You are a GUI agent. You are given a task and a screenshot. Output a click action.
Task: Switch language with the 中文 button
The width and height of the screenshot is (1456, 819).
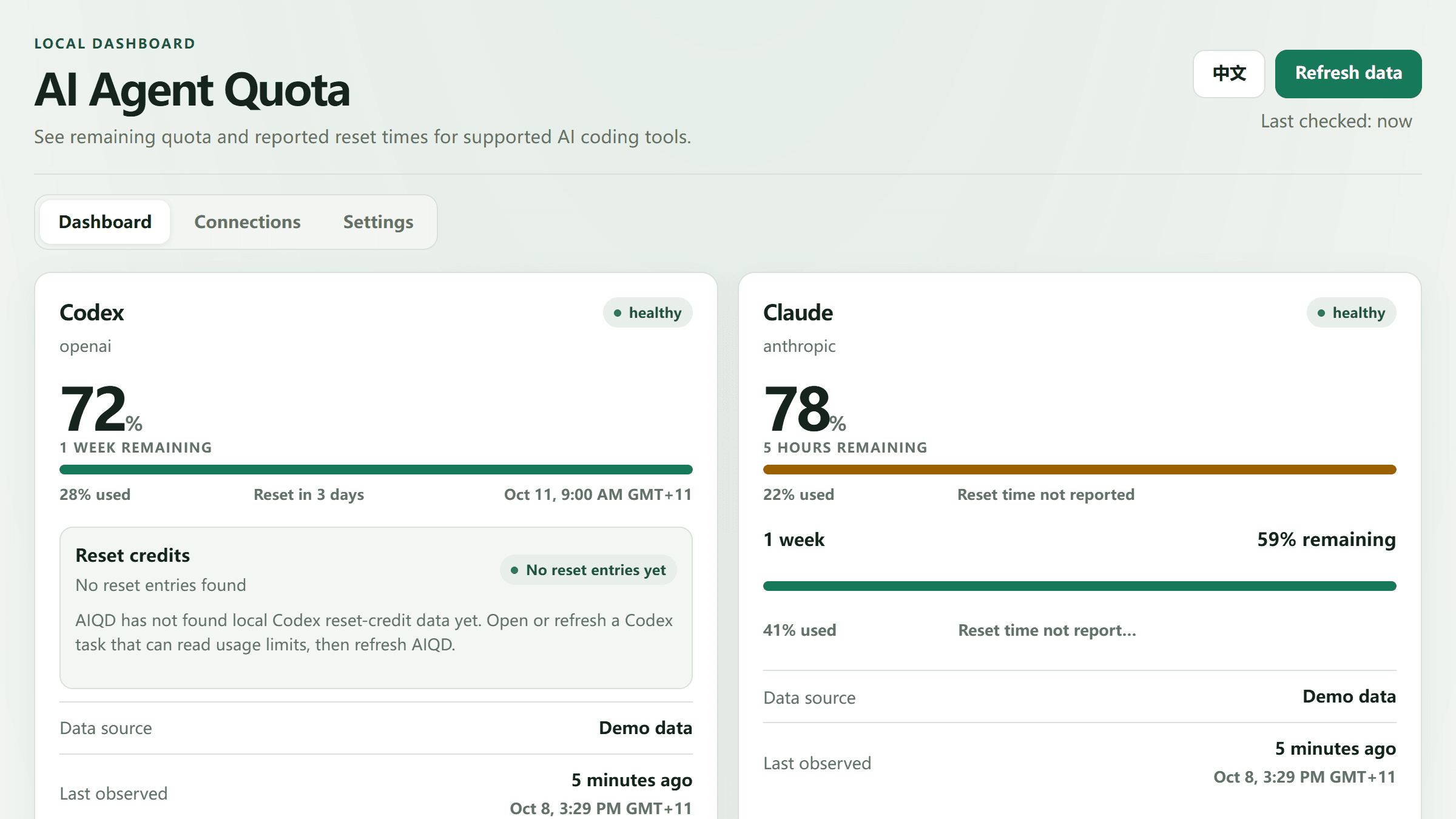pos(1229,73)
